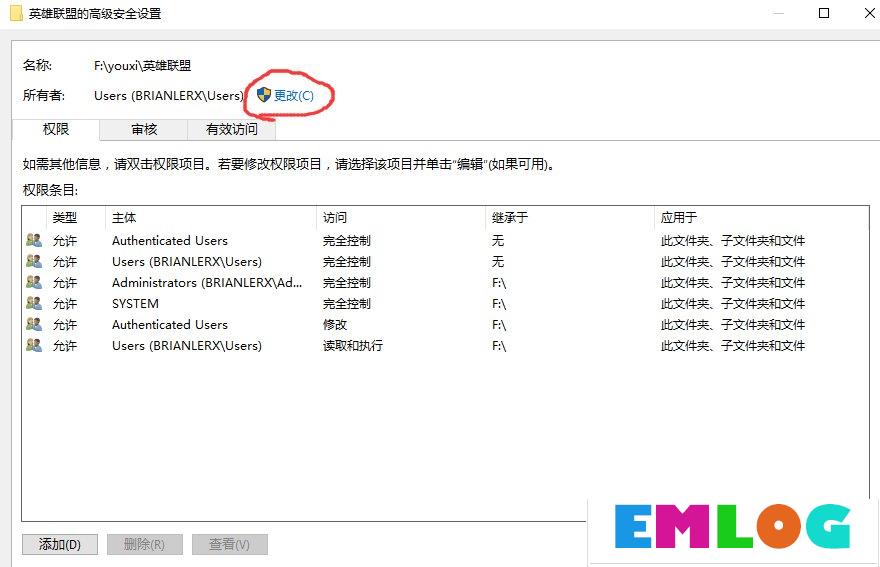Click the owner name Users (BRIANLERX\Users) text
Screen dimensions: 880x567
point(169,96)
